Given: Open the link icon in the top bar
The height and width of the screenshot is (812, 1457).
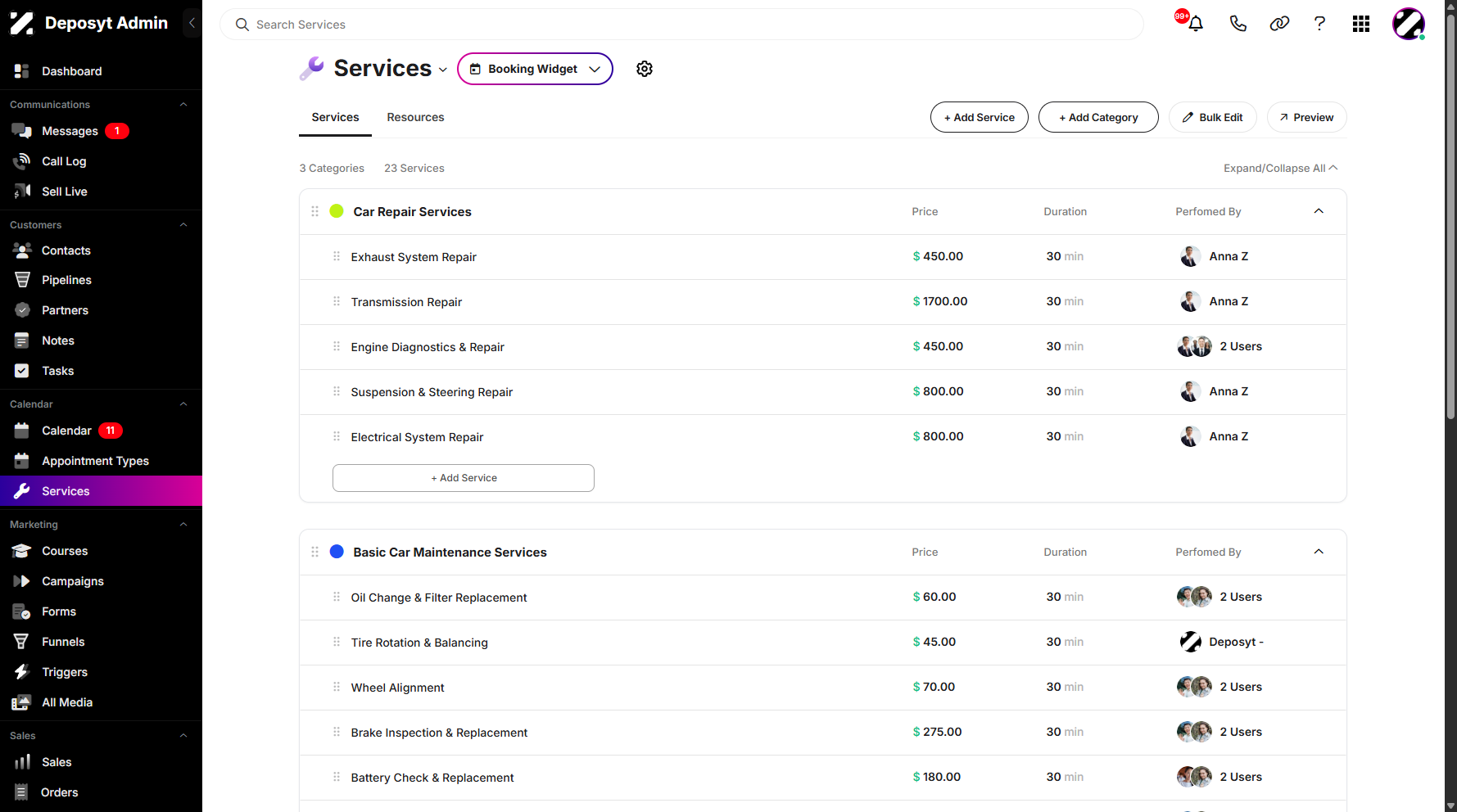Looking at the screenshot, I should click(x=1279, y=24).
